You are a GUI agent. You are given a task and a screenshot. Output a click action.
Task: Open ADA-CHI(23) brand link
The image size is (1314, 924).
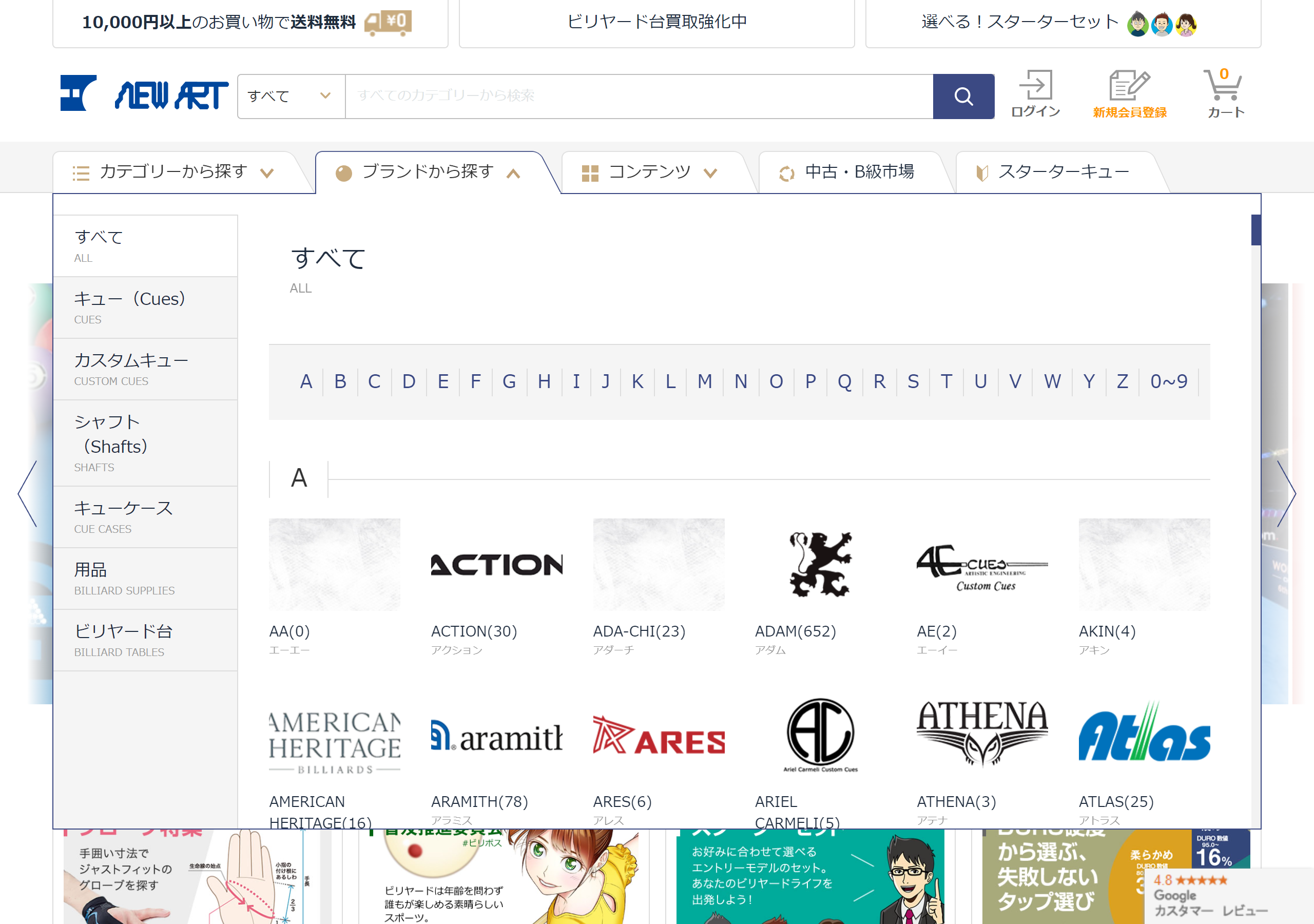(x=639, y=631)
